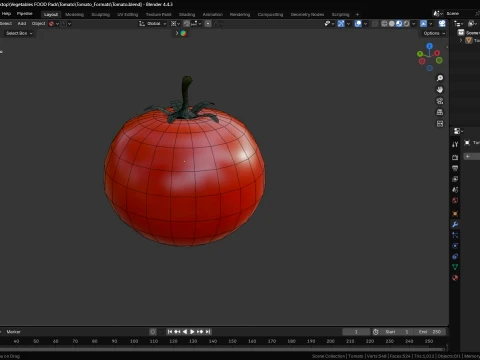
Task: Click the red X axis on the gizmo
Action: 437,53
